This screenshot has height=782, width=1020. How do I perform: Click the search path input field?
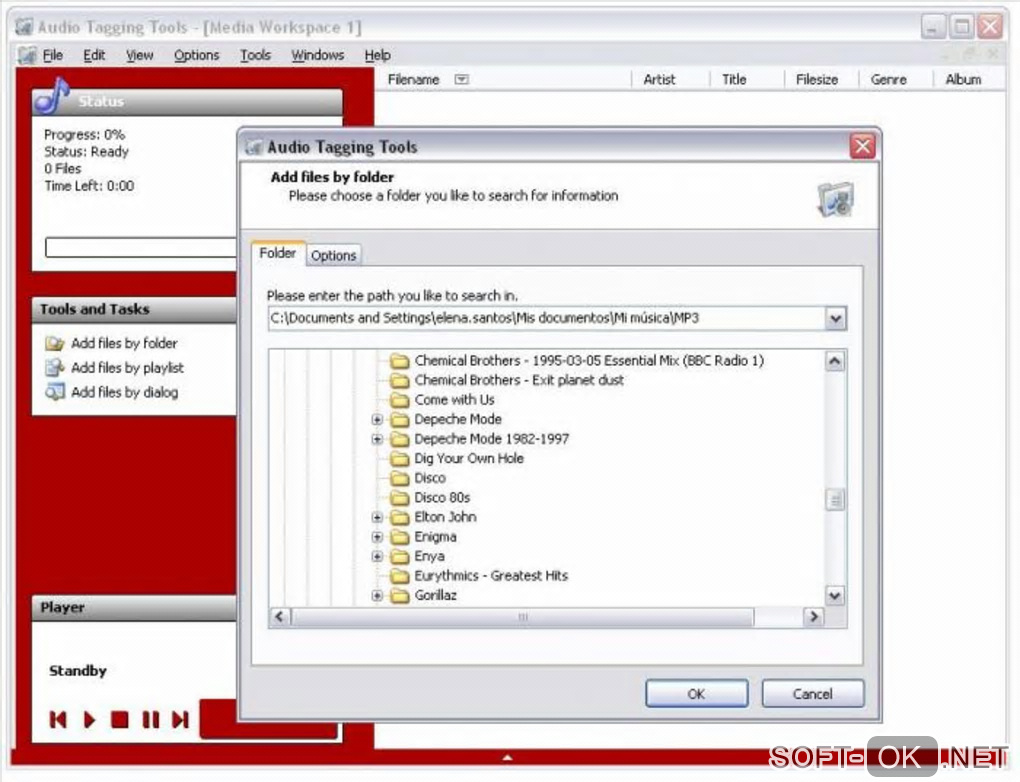pyautogui.click(x=546, y=319)
